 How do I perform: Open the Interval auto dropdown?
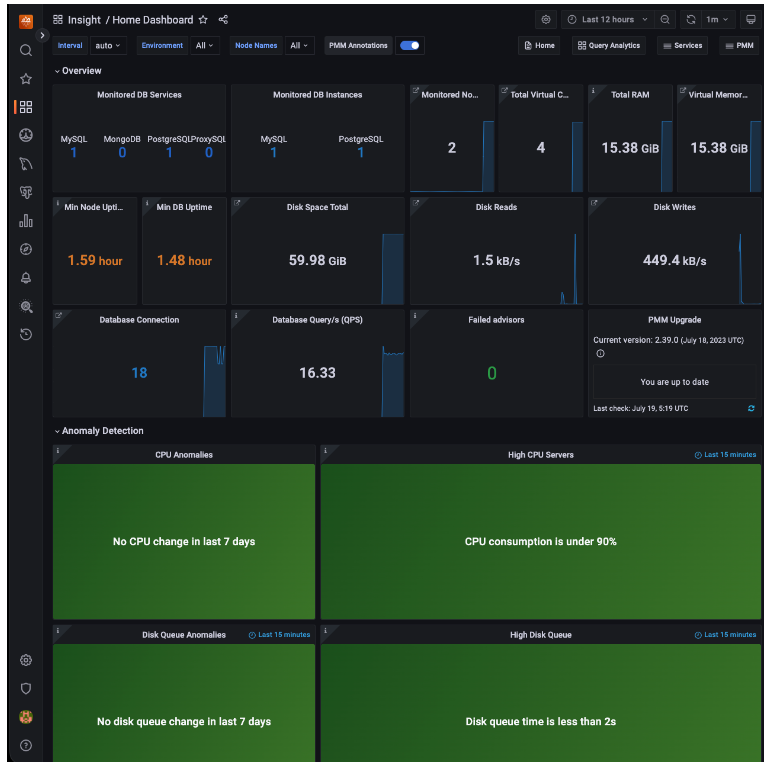pyautogui.click(x=108, y=45)
